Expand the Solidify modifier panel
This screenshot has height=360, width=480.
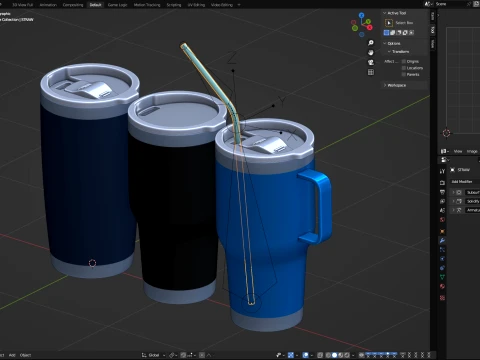coord(453,201)
